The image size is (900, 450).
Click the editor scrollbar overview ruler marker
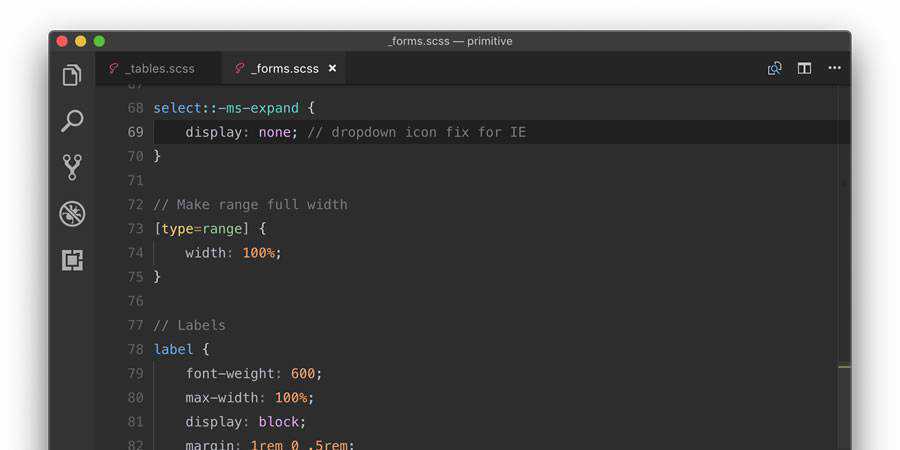[845, 366]
